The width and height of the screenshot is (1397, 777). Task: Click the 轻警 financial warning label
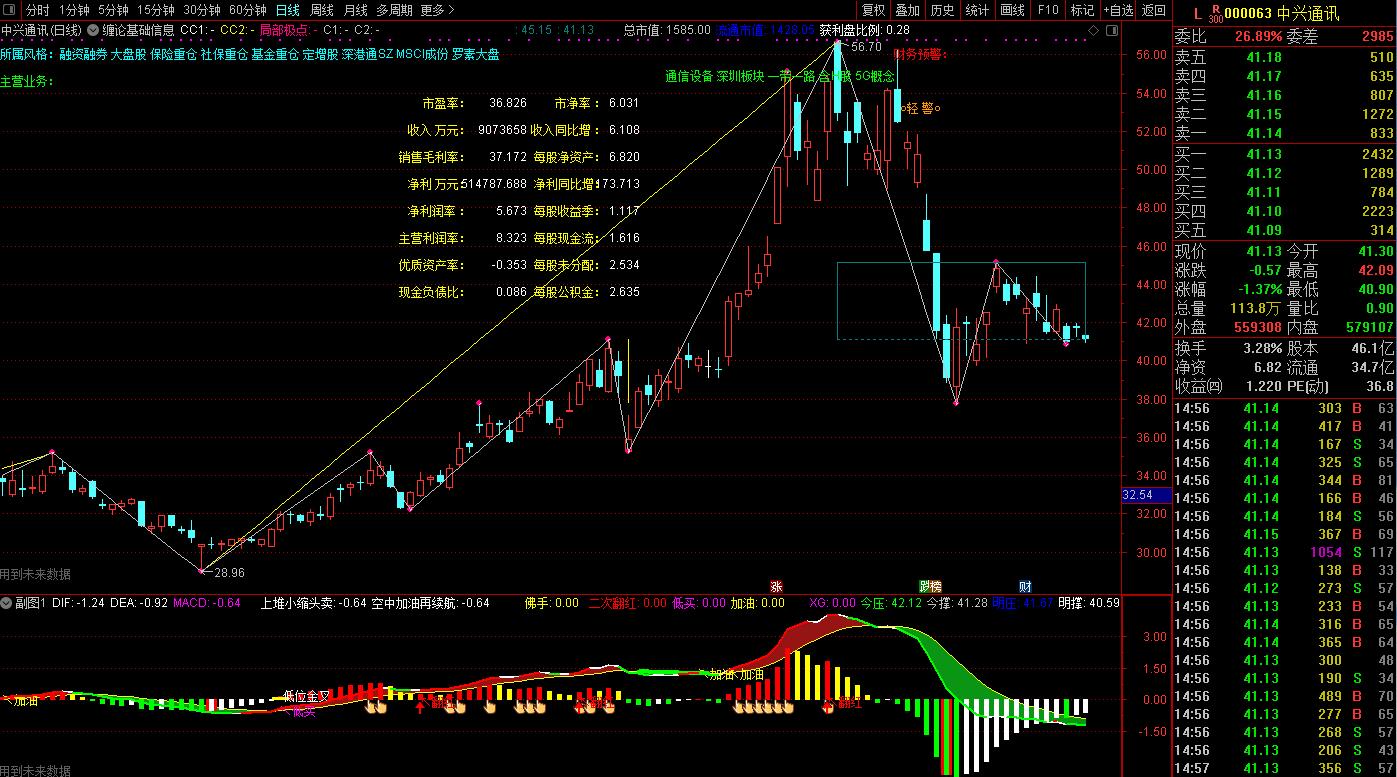(x=919, y=108)
